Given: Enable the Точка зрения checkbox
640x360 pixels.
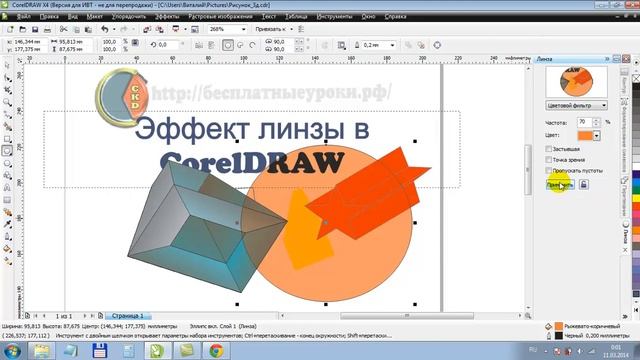Looking at the screenshot, I should click(x=549, y=160).
